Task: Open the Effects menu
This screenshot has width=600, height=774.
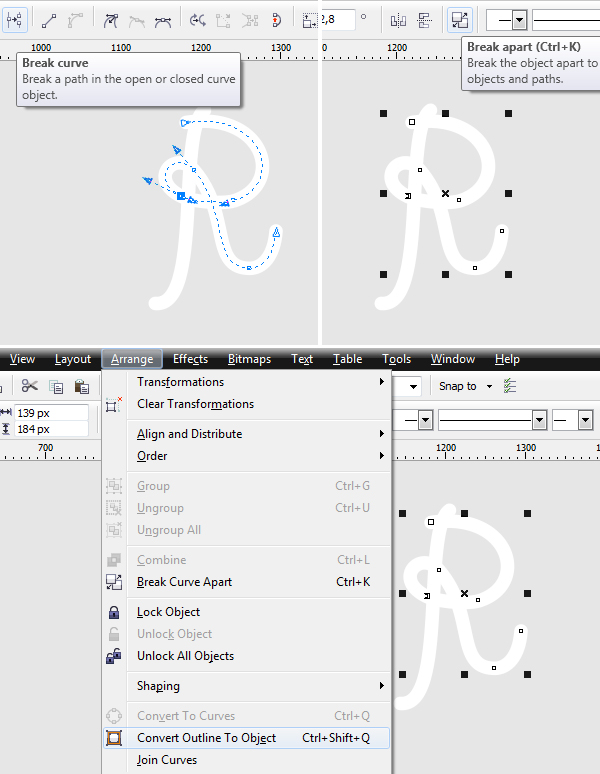Action: pos(190,359)
